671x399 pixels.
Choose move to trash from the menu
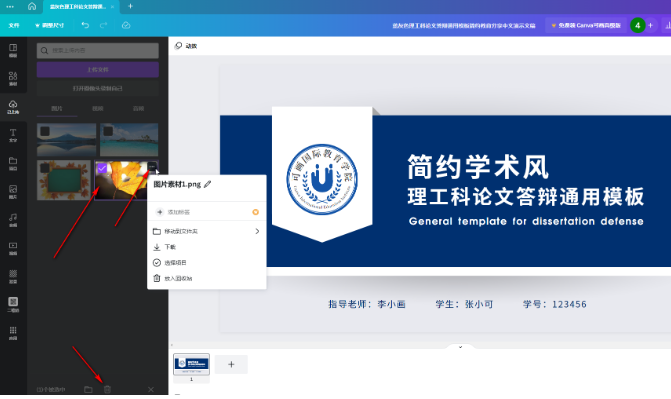pyautogui.click(x=207, y=278)
